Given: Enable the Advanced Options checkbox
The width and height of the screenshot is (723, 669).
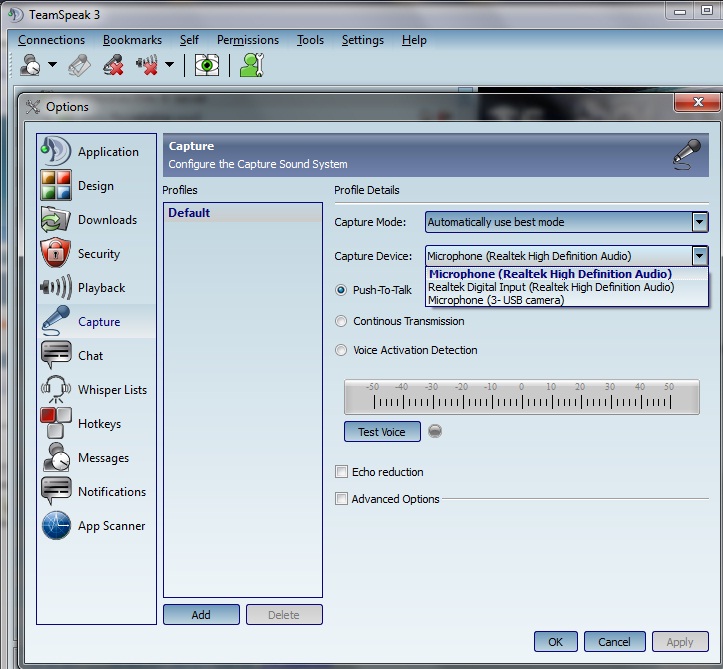Looking at the screenshot, I should pyautogui.click(x=341, y=499).
